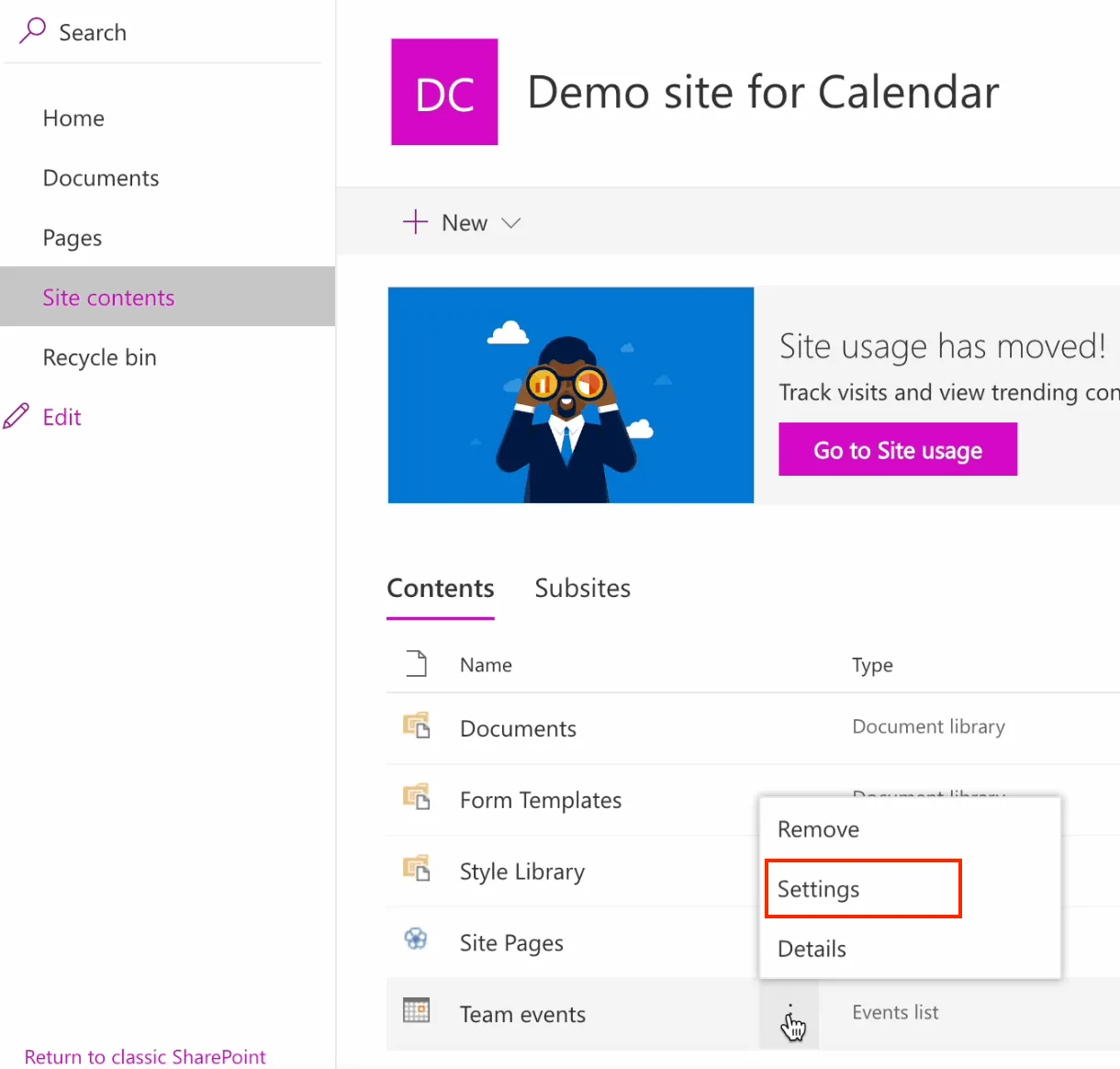The height and width of the screenshot is (1069, 1120).
Task: Click the Edit navigation link
Action: (x=62, y=417)
